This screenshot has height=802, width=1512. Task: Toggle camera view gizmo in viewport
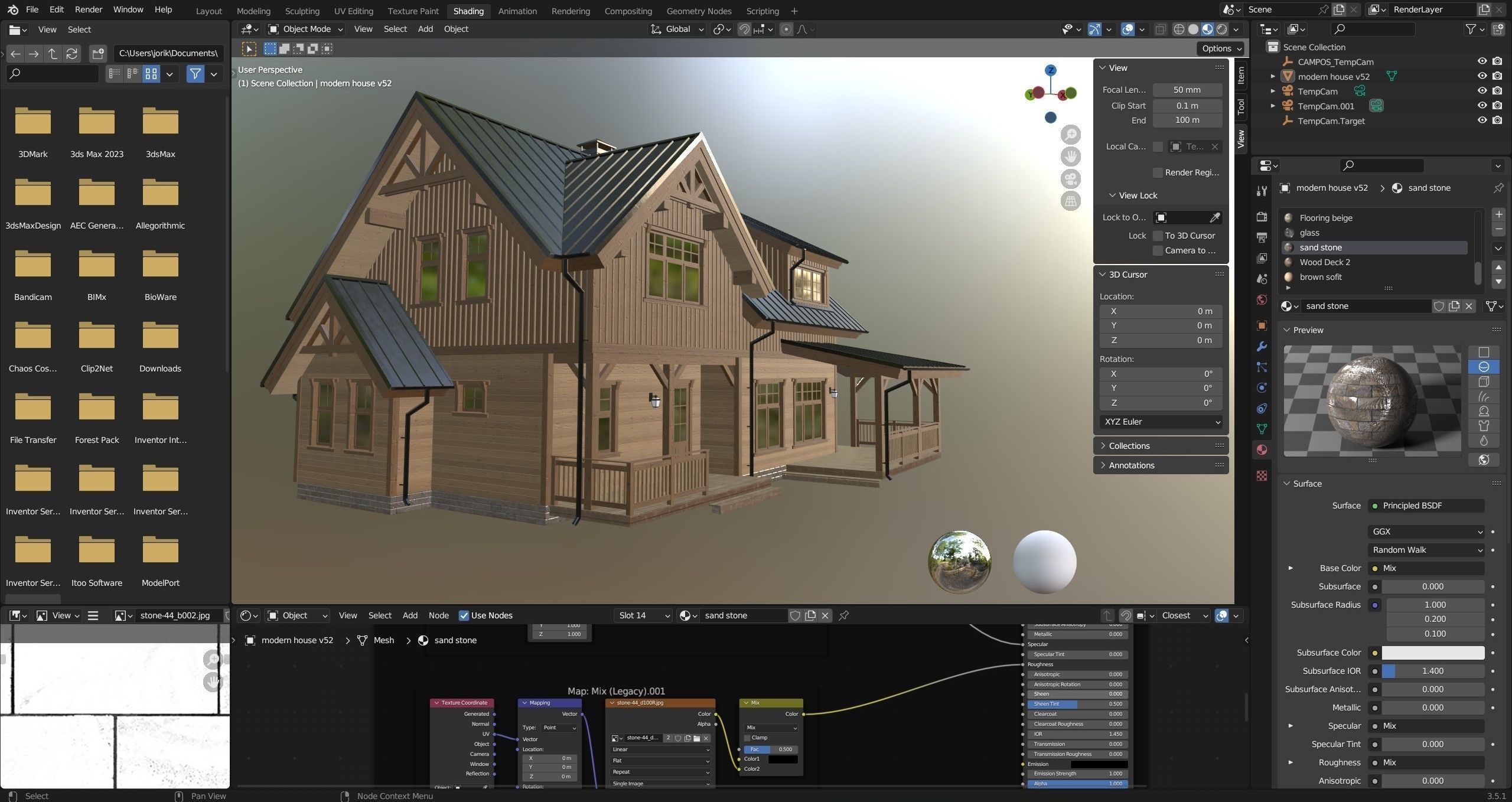(x=1070, y=179)
